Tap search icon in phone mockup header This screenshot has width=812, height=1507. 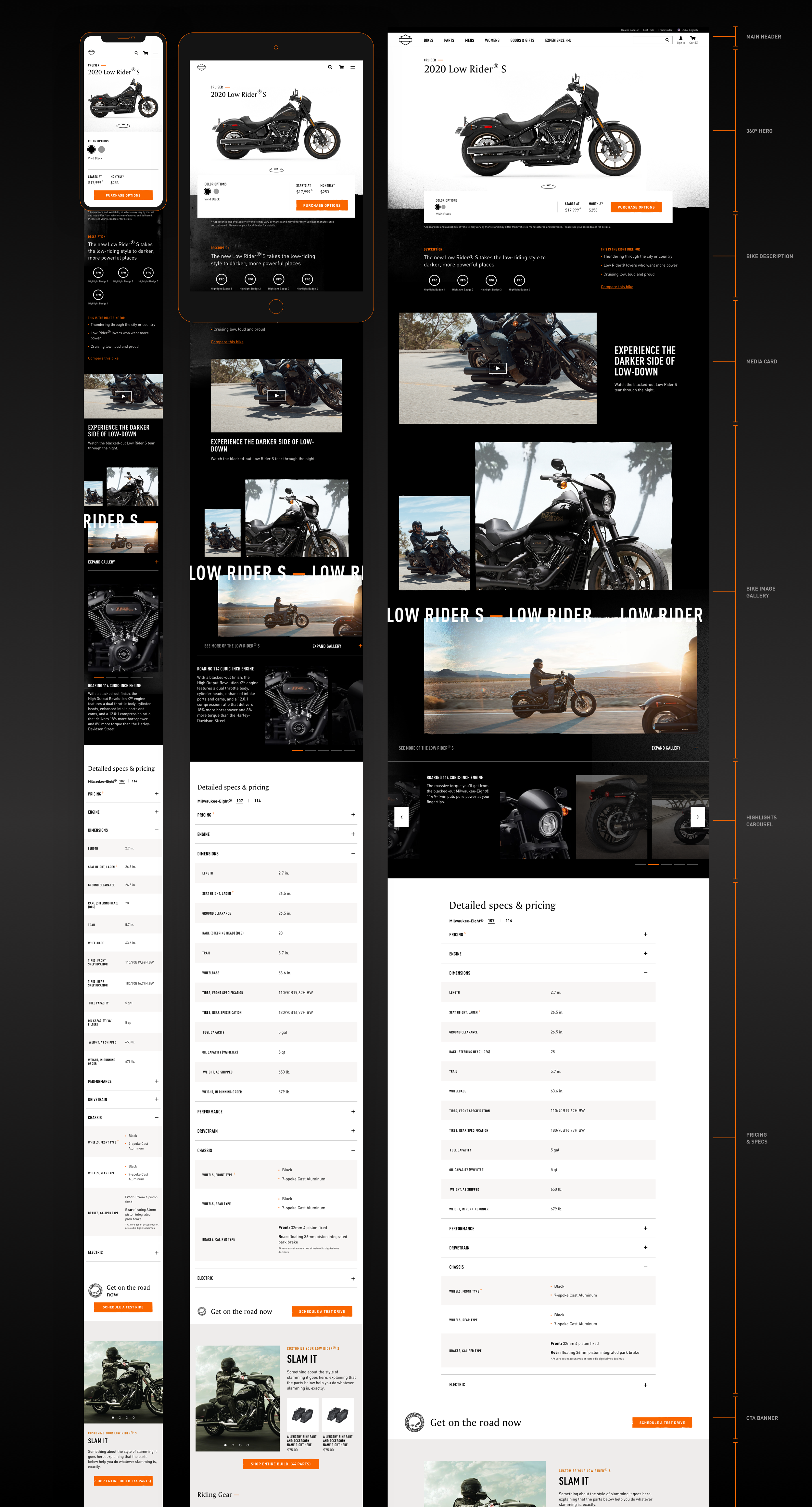136,53
